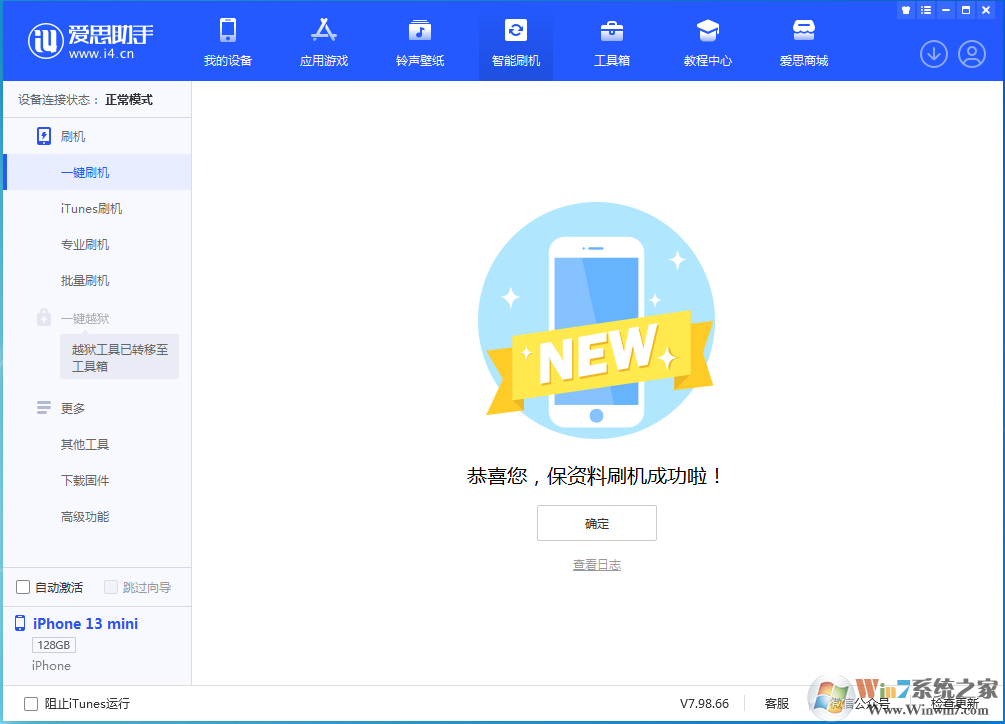Open the download manager circle icon
The width and height of the screenshot is (1005, 724).
[933, 54]
